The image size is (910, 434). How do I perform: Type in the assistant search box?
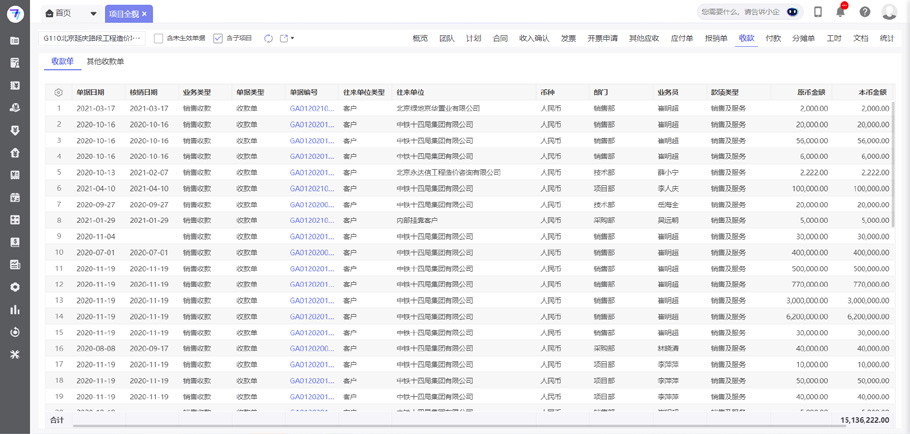(x=740, y=13)
